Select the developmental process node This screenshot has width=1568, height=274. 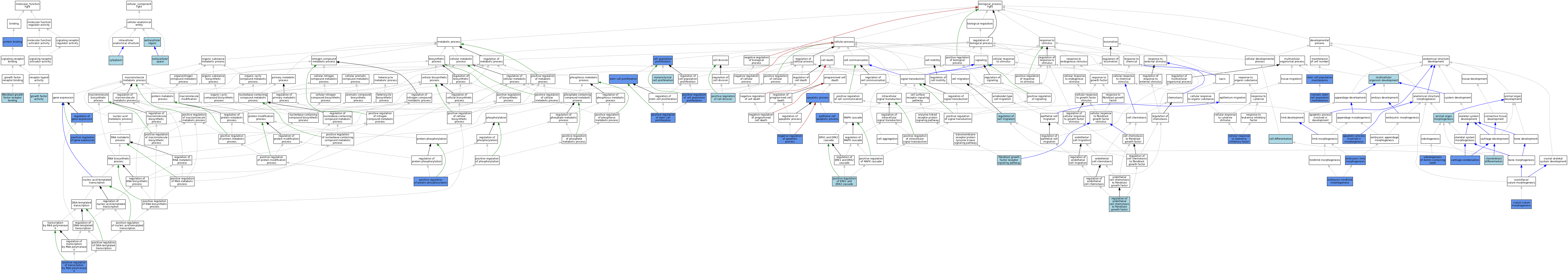coord(1319,42)
